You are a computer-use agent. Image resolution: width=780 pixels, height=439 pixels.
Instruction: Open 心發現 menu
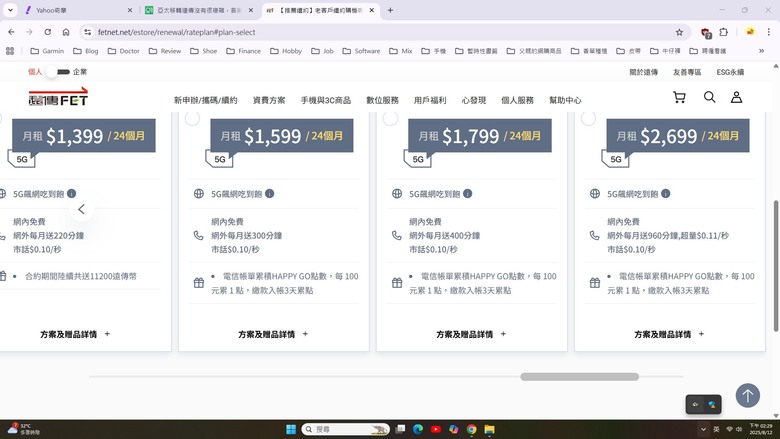(474, 100)
